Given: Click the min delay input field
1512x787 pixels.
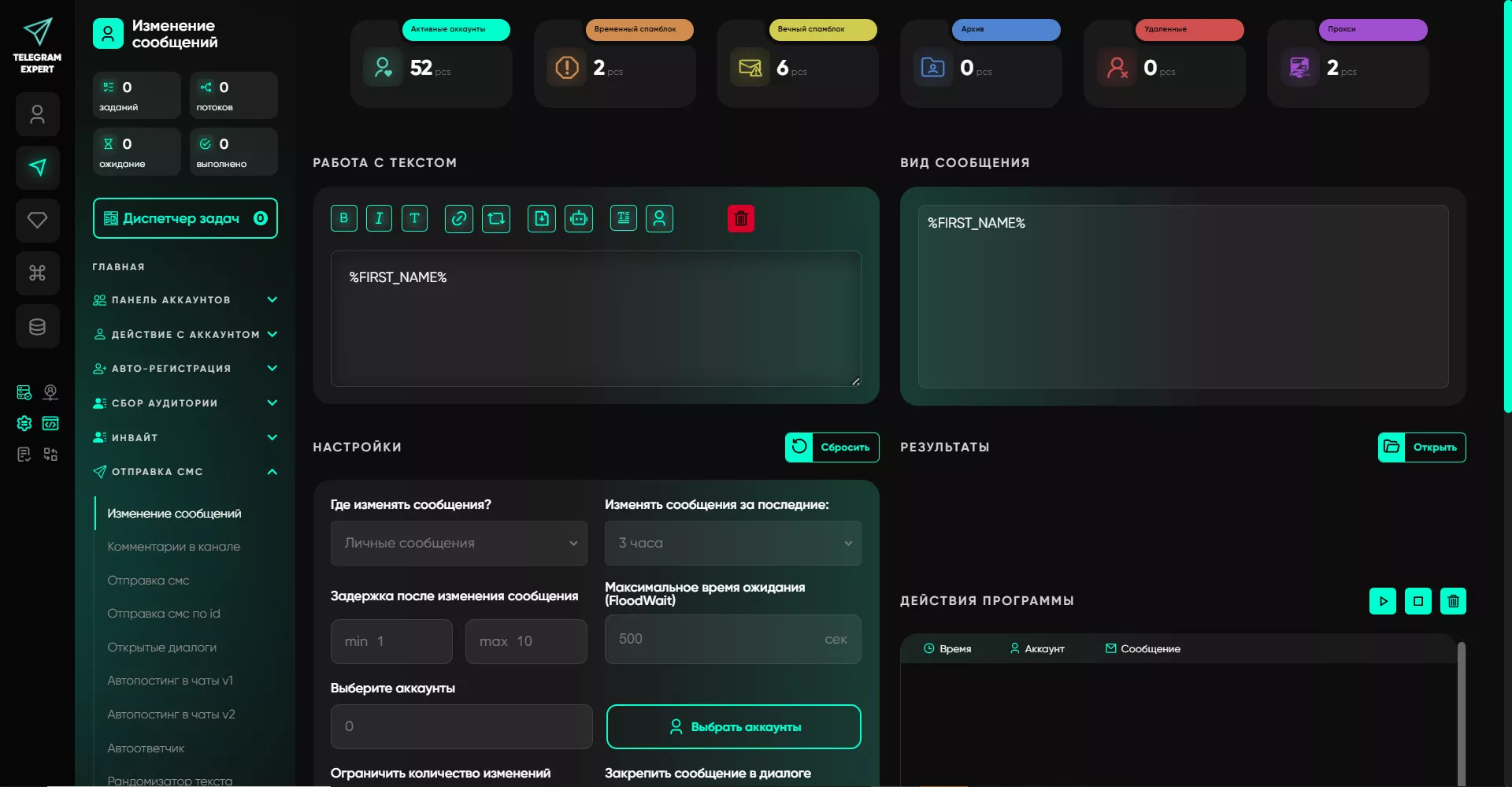Looking at the screenshot, I should (391, 641).
